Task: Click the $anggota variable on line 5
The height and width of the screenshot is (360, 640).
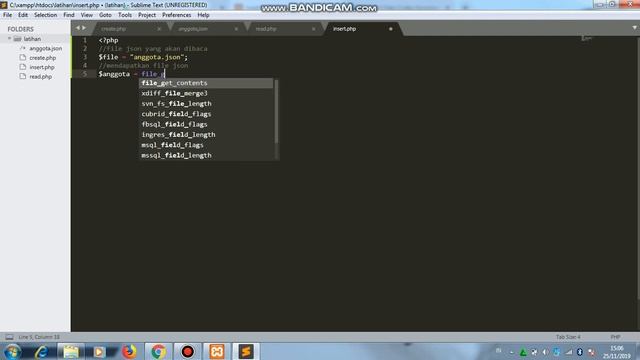Action: (114, 74)
